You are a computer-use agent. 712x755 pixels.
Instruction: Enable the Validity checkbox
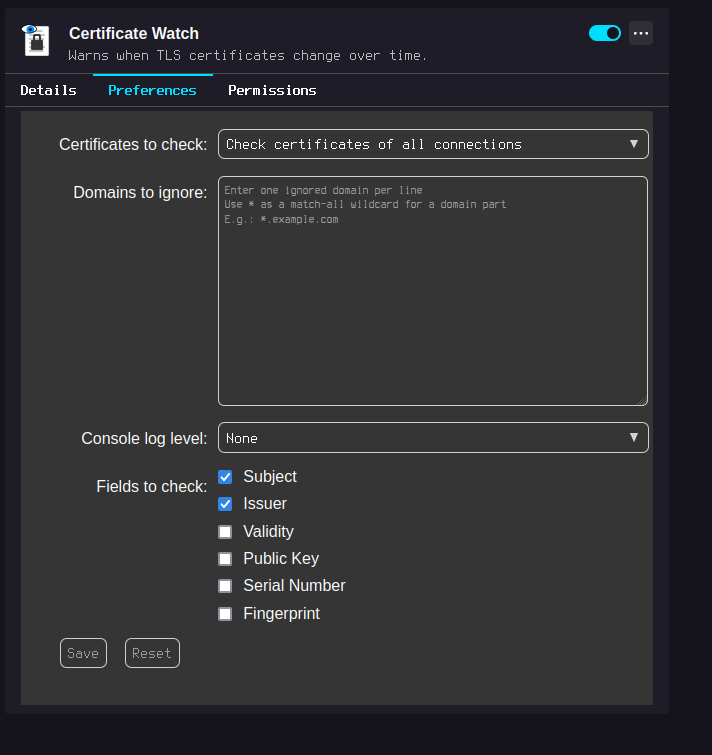(x=225, y=532)
